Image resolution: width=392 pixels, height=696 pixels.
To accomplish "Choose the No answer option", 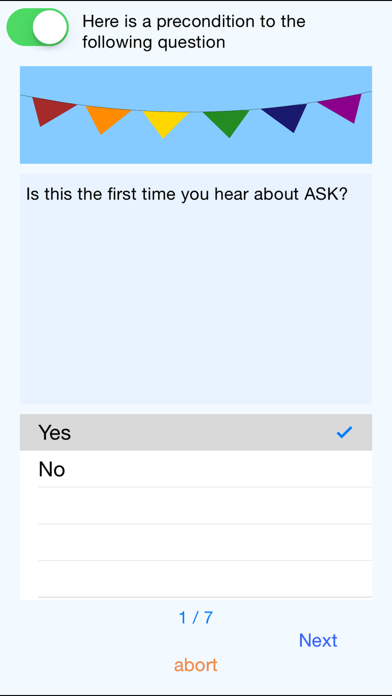I will [x=196, y=469].
